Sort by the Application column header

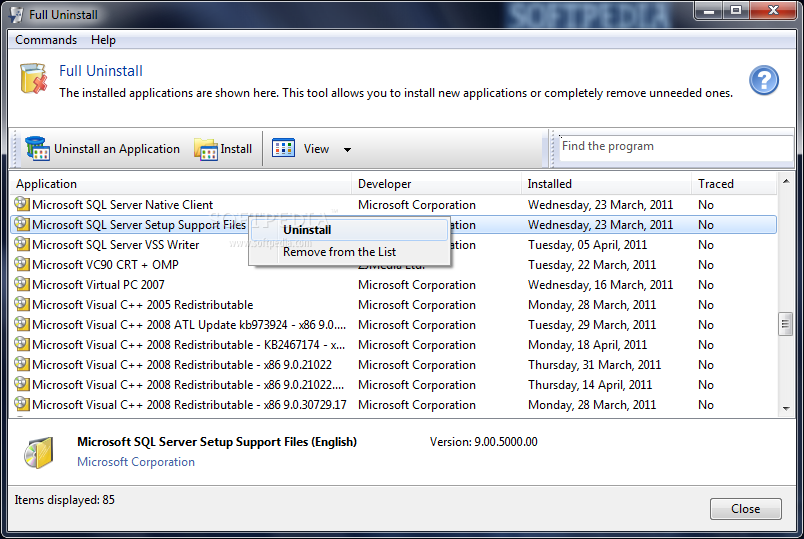180,184
